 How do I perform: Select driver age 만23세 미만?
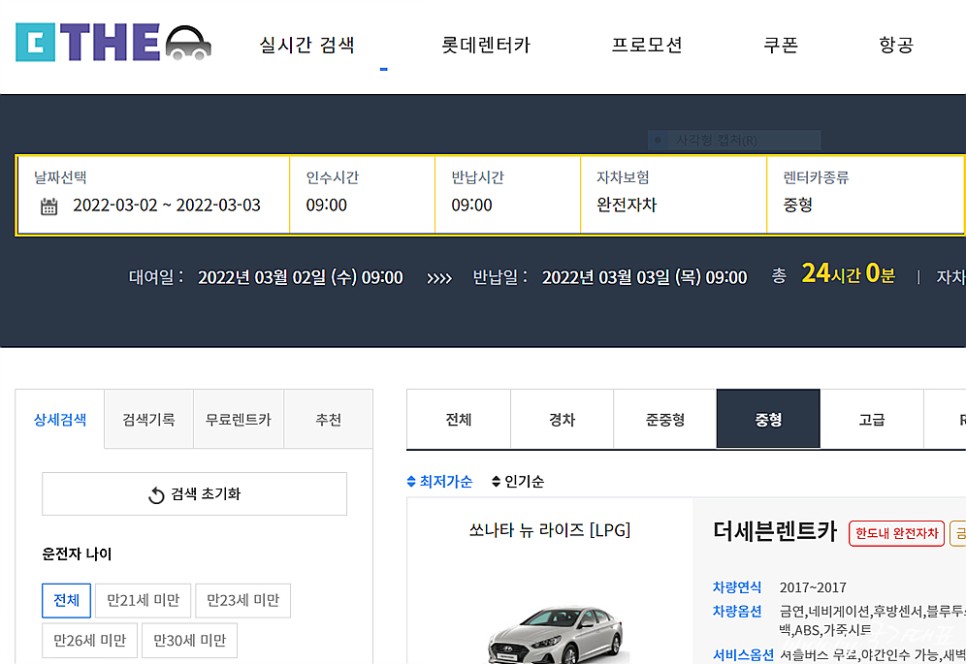click(243, 601)
